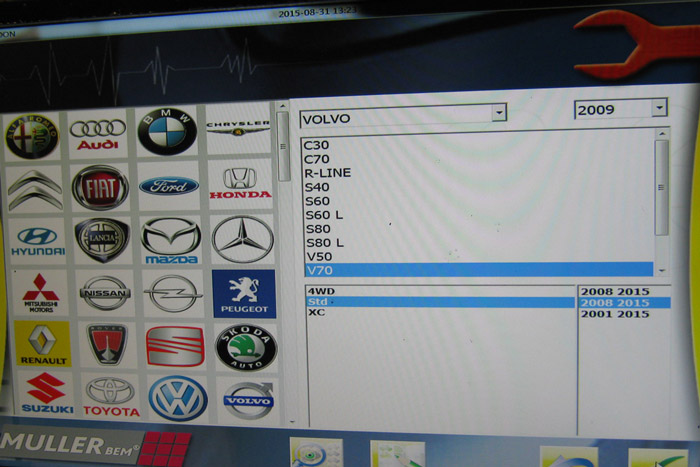This screenshot has width=700, height=467.
Task: Click brand grid scrollbar up arrow
Action: 282,106
